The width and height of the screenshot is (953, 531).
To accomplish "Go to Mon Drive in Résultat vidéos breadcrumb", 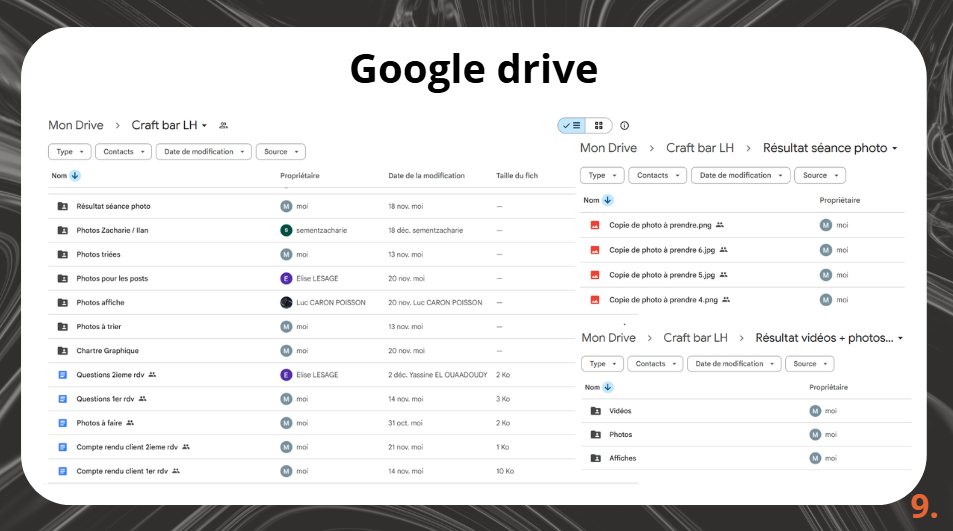I will 608,338.
